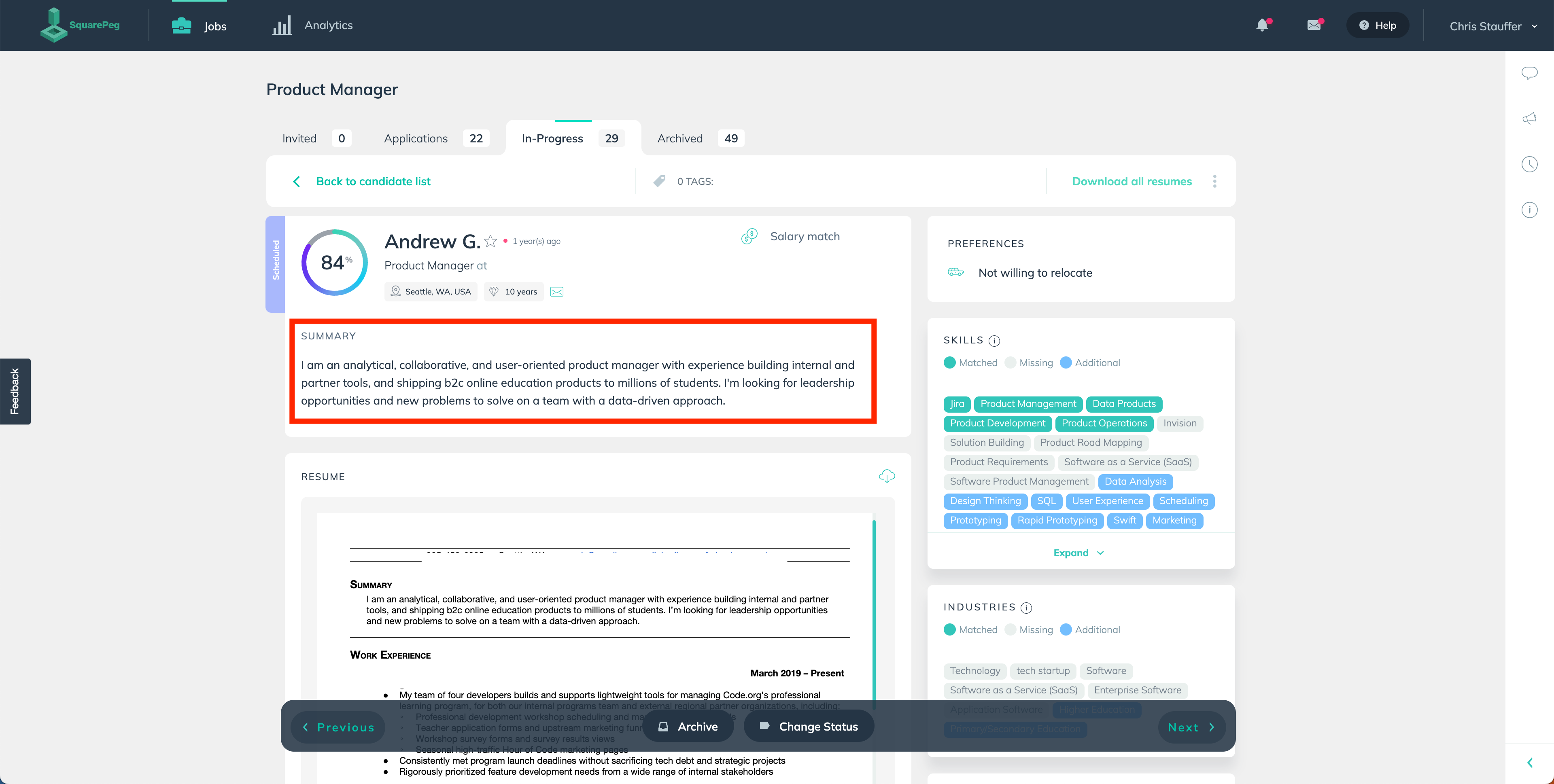
Task: Open the three-dot more options menu
Action: 1214,181
